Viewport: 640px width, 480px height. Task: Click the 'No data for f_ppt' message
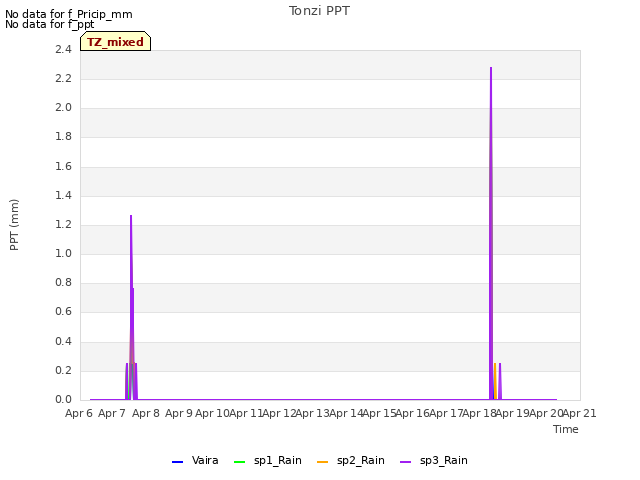49,24
